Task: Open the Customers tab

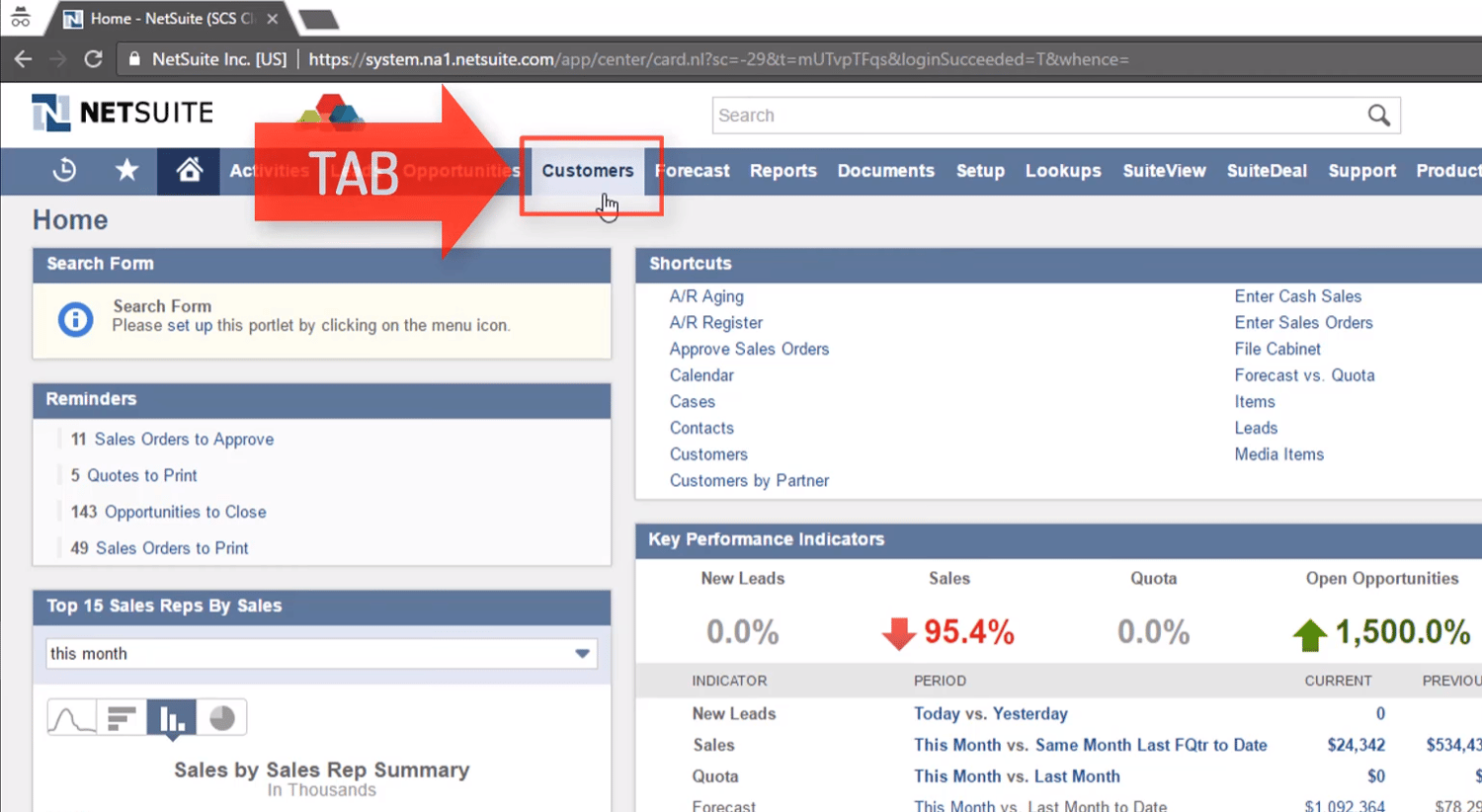Action: click(588, 170)
